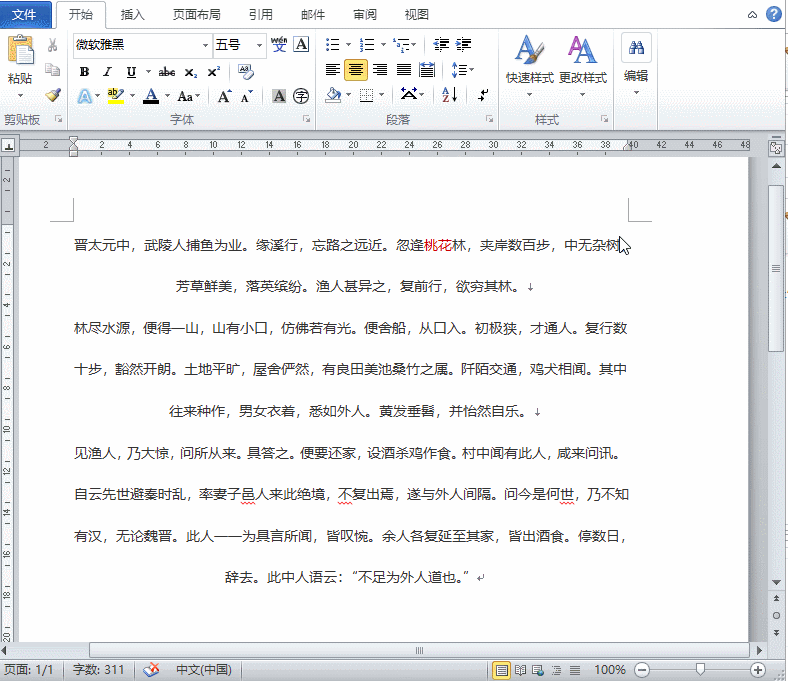Click the 字数: 311 word count
The image size is (788, 681).
tap(99, 670)
